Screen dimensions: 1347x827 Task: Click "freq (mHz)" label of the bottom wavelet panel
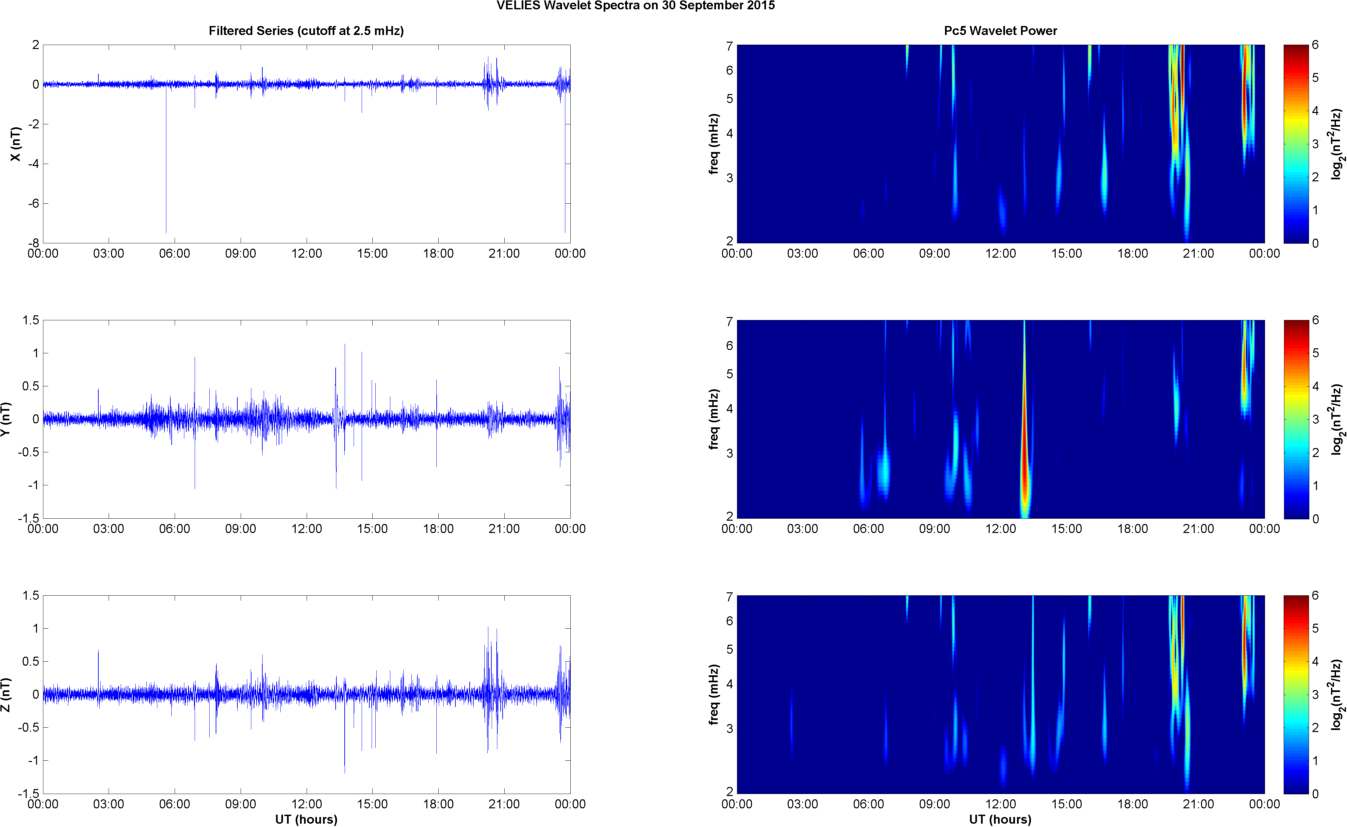714,694
